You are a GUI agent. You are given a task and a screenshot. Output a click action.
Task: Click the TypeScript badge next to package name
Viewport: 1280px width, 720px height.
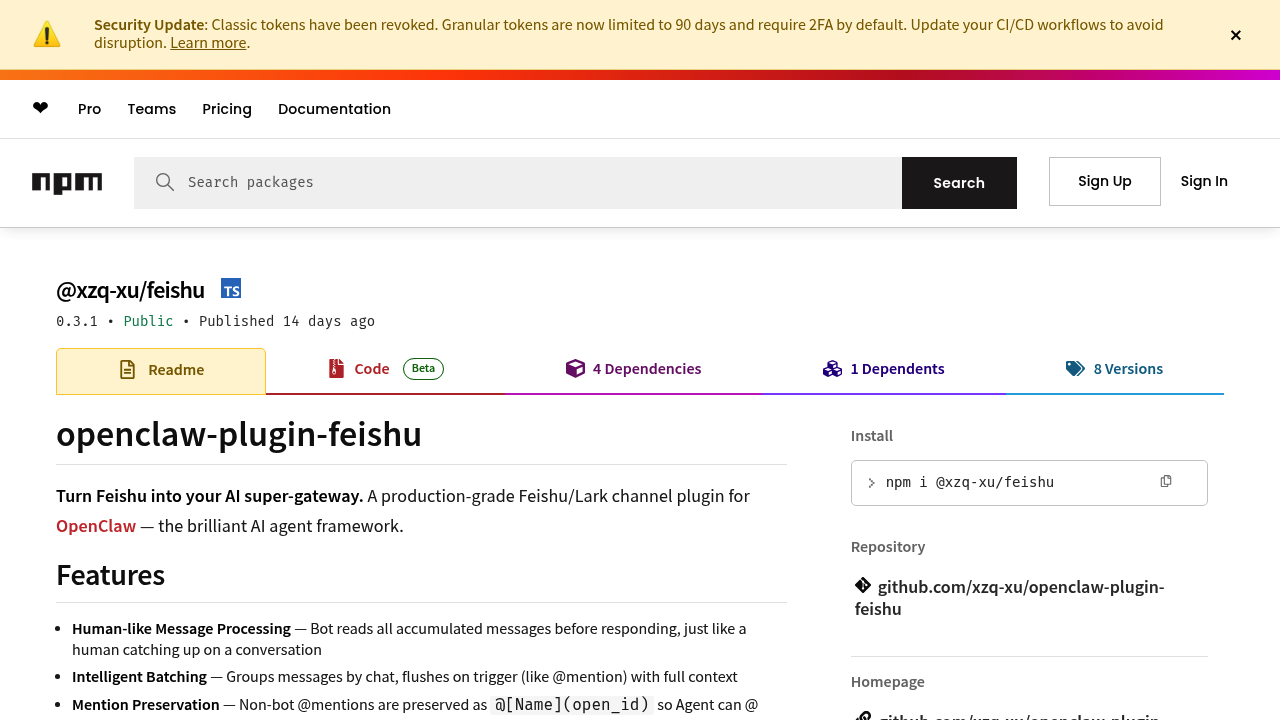(231, 289)
